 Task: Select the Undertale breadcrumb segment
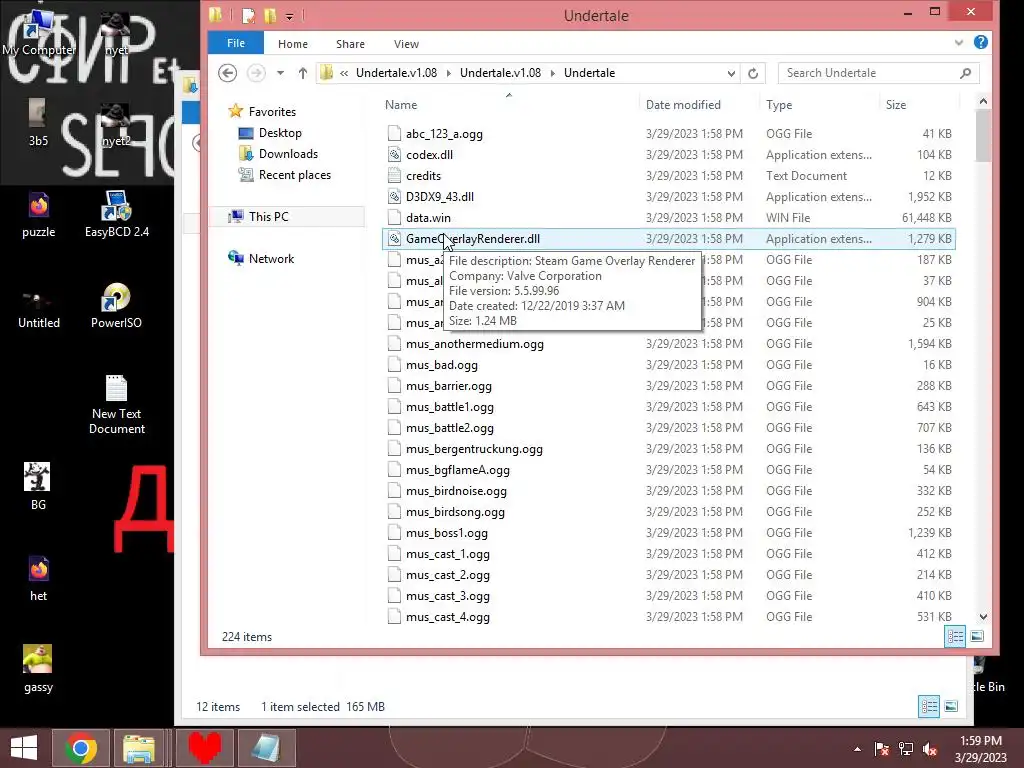[x=589, y=73]
